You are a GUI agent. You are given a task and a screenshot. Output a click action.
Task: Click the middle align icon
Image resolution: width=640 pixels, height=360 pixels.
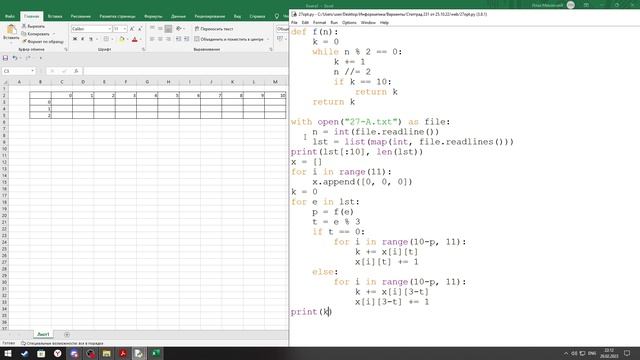click(x=160, y=29)
